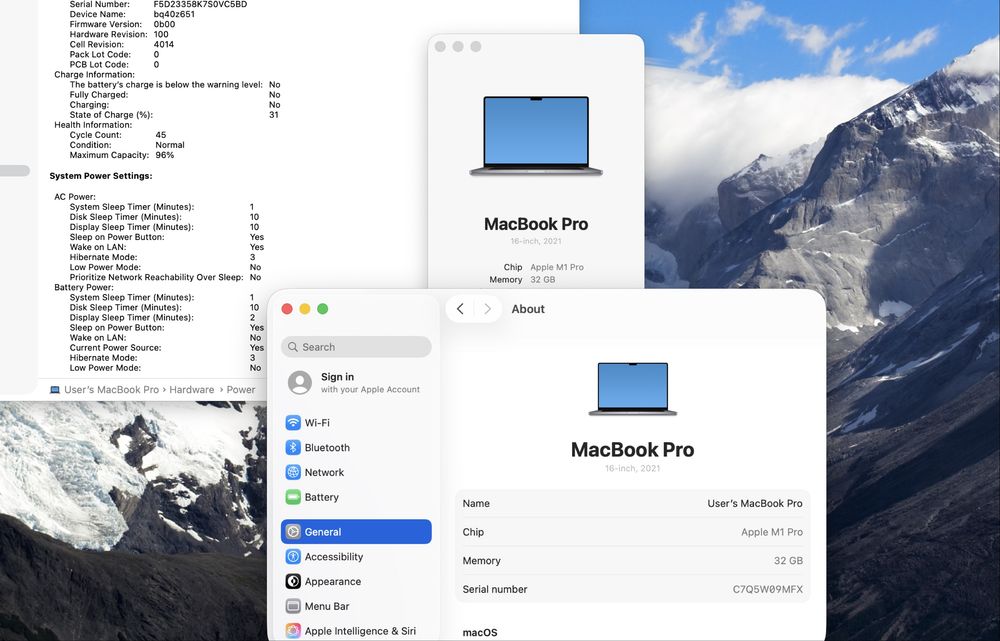Viewport: 1000px width, 641px height.
Task: Zoom System Settings with green button
Action: tap(323, 309)
